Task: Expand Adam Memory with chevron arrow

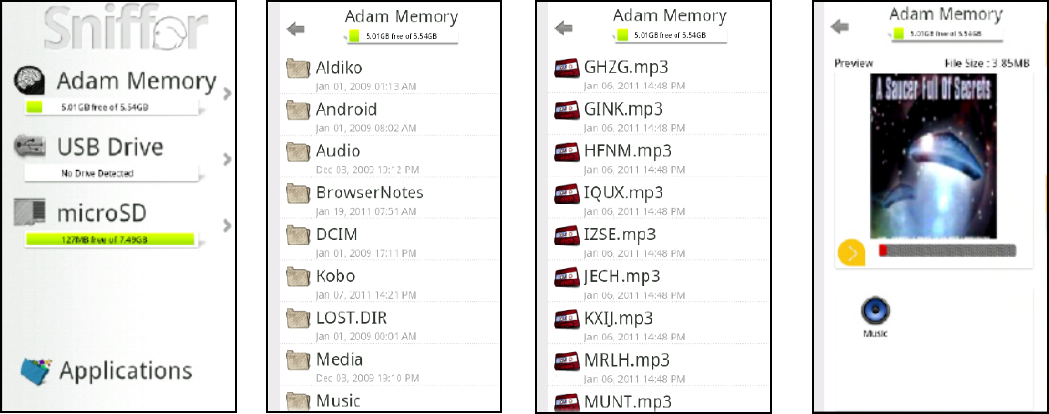Action: [x=227, y=93]
